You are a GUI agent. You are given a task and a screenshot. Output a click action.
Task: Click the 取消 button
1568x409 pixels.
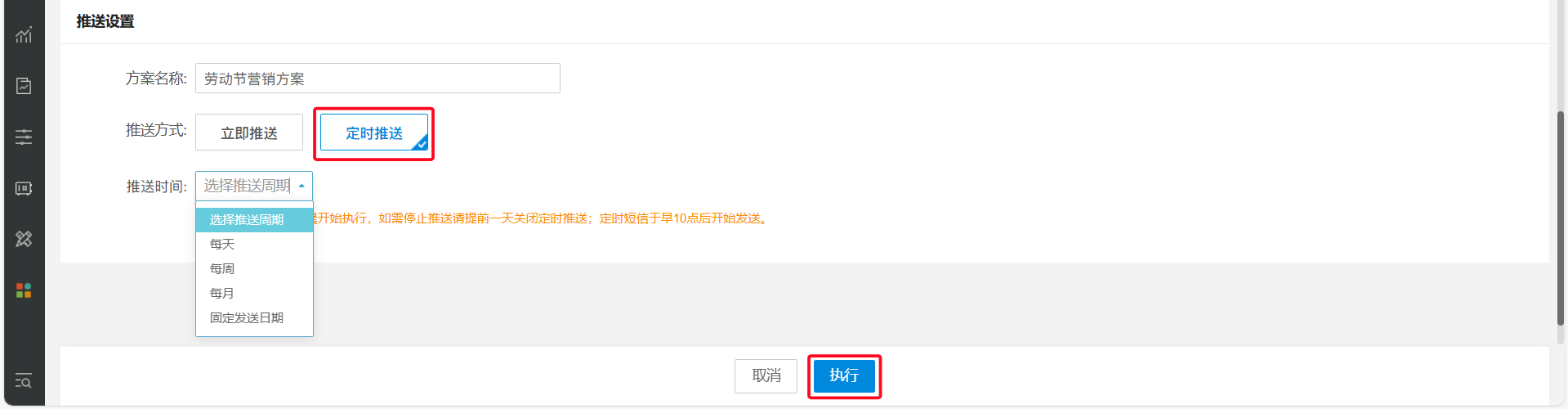[766, 376]
